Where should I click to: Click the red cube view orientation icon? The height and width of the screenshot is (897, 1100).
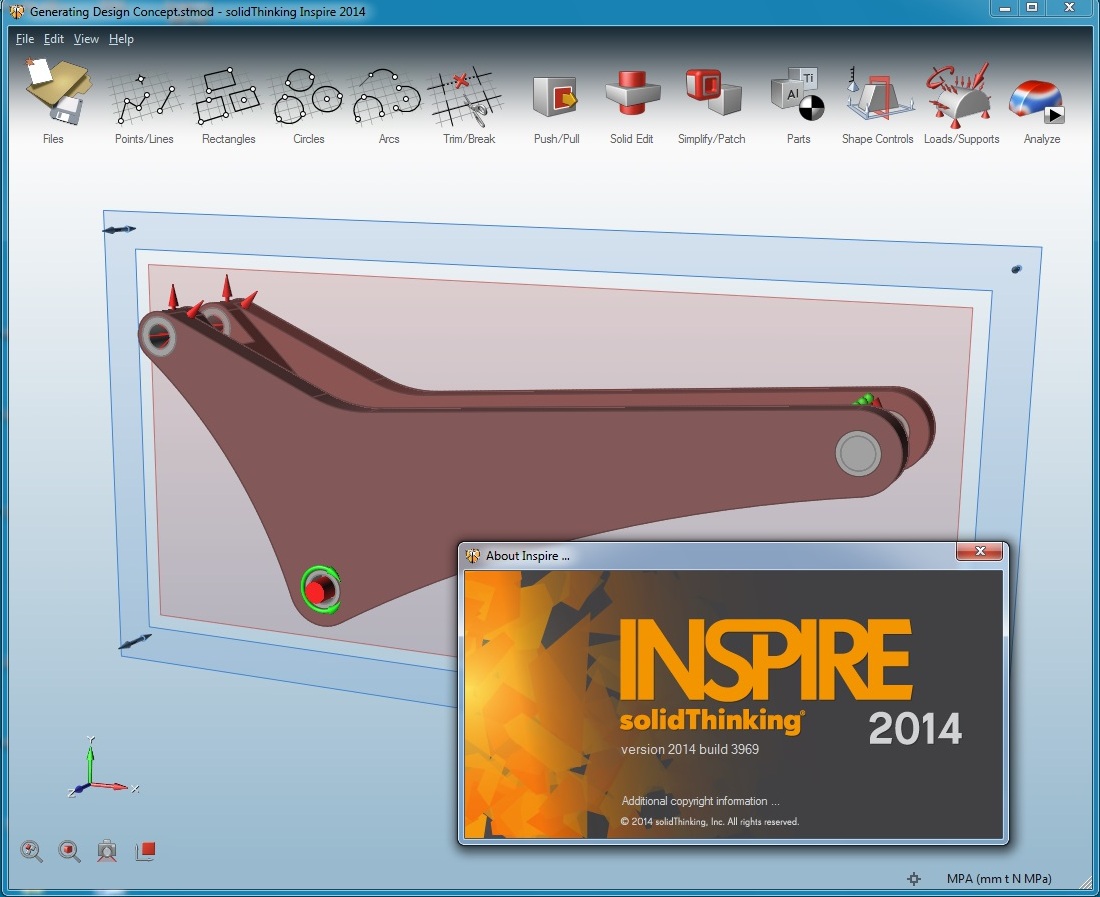pyautogui.click(x=145, y=851)
